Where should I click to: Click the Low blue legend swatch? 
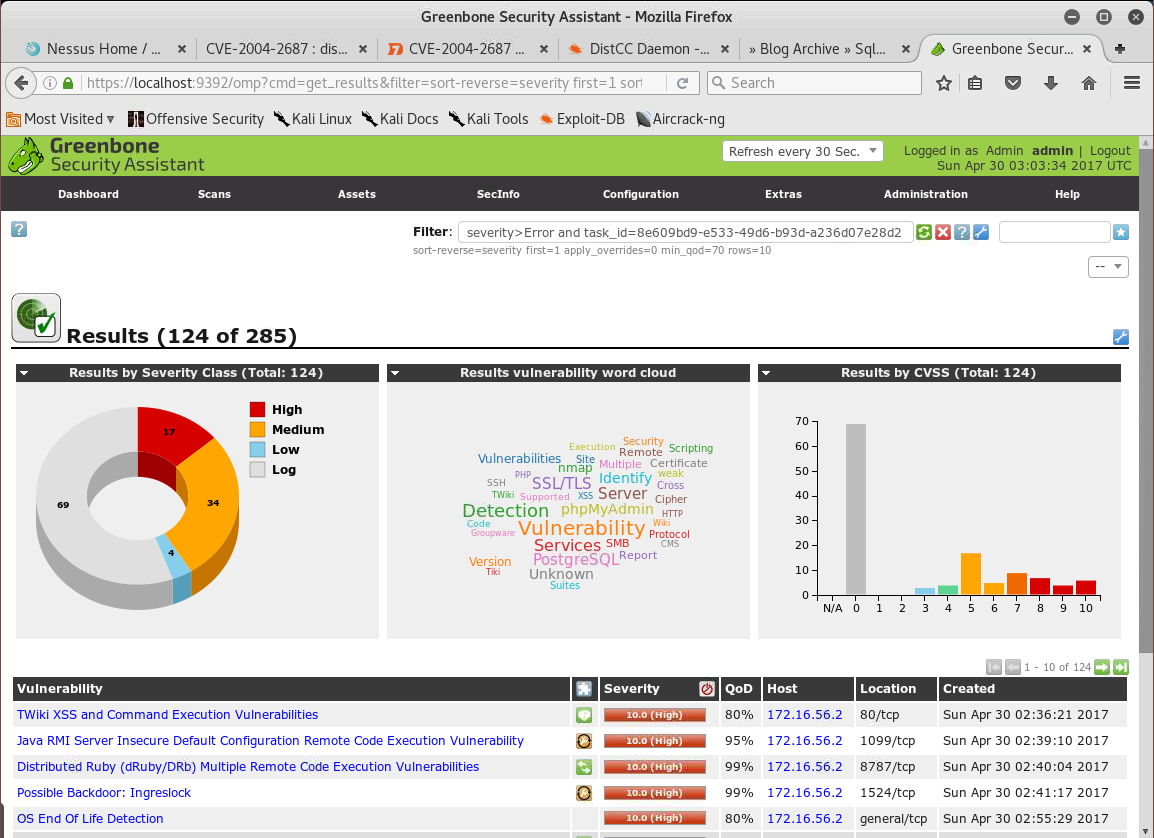tap(258, 450)
